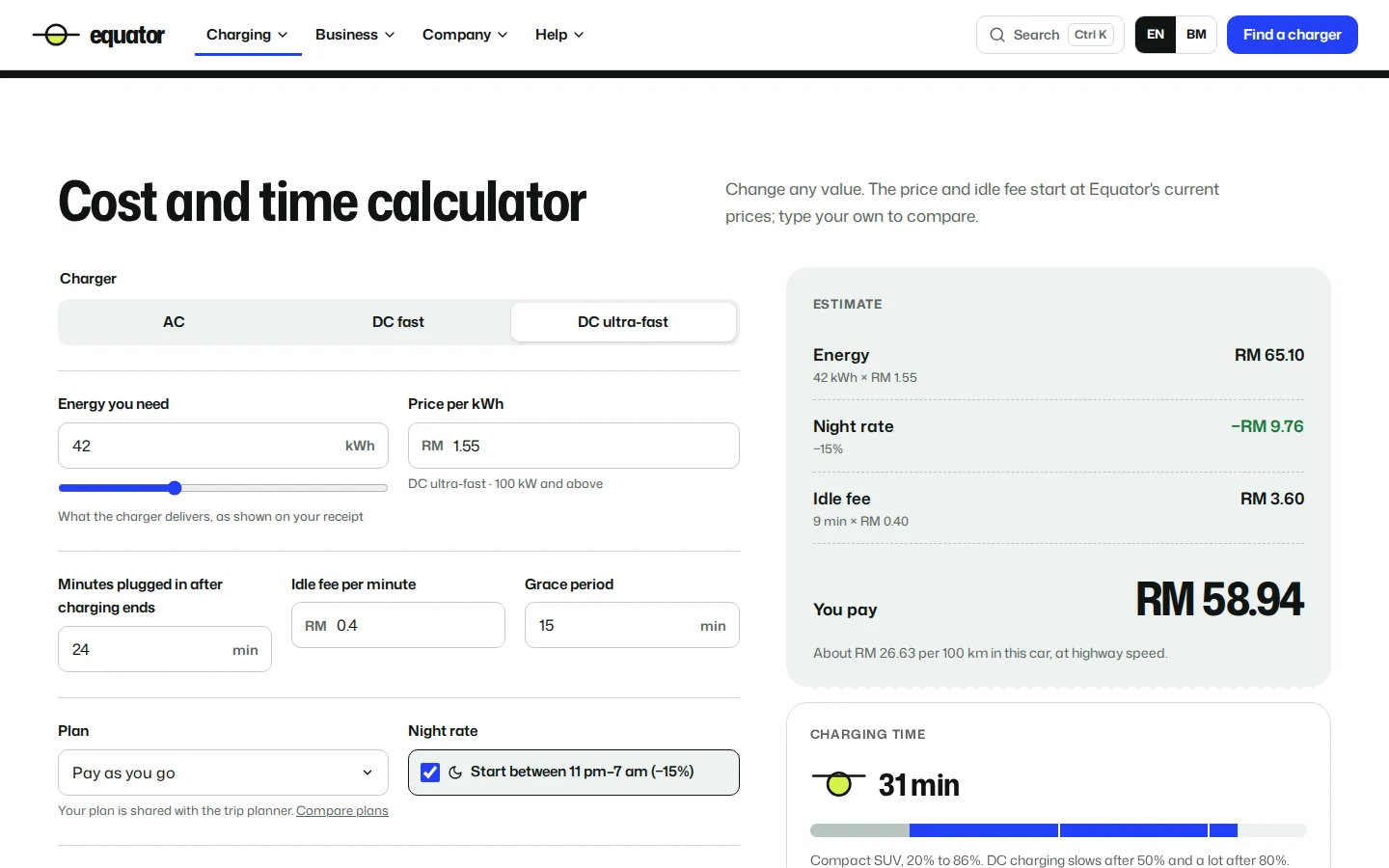Click the energy slider handle
1389x868 pixels.
tap(175, 488)
